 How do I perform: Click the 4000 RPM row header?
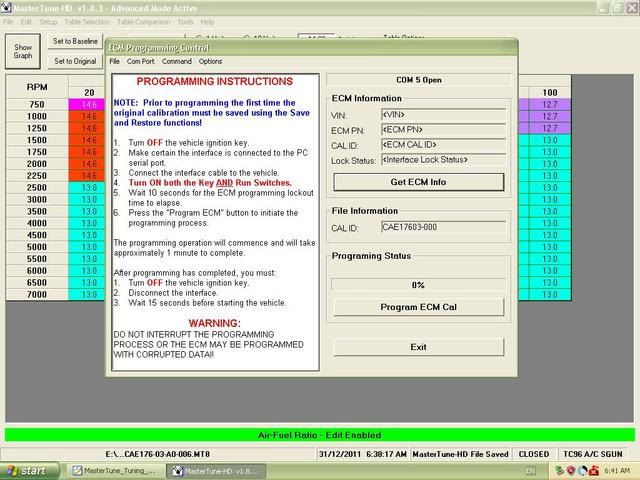[x=37, y=223]
